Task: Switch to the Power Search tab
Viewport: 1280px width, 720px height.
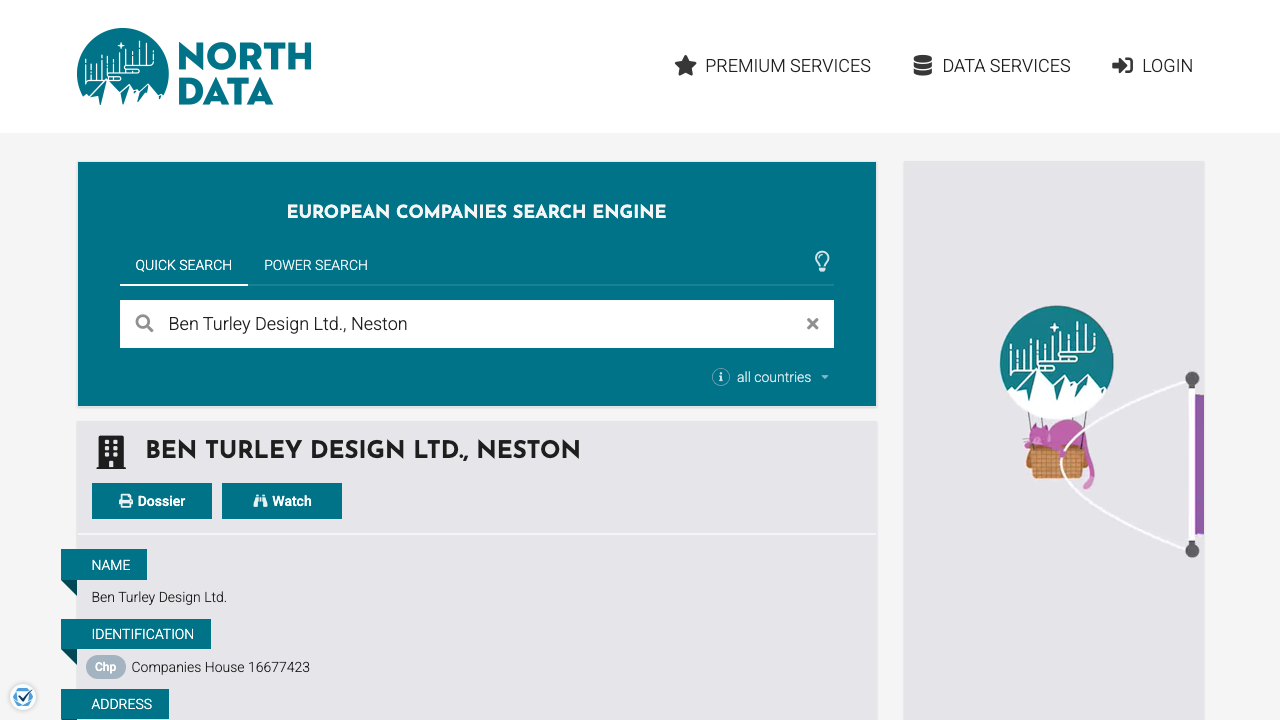Action: pos(315,265)
